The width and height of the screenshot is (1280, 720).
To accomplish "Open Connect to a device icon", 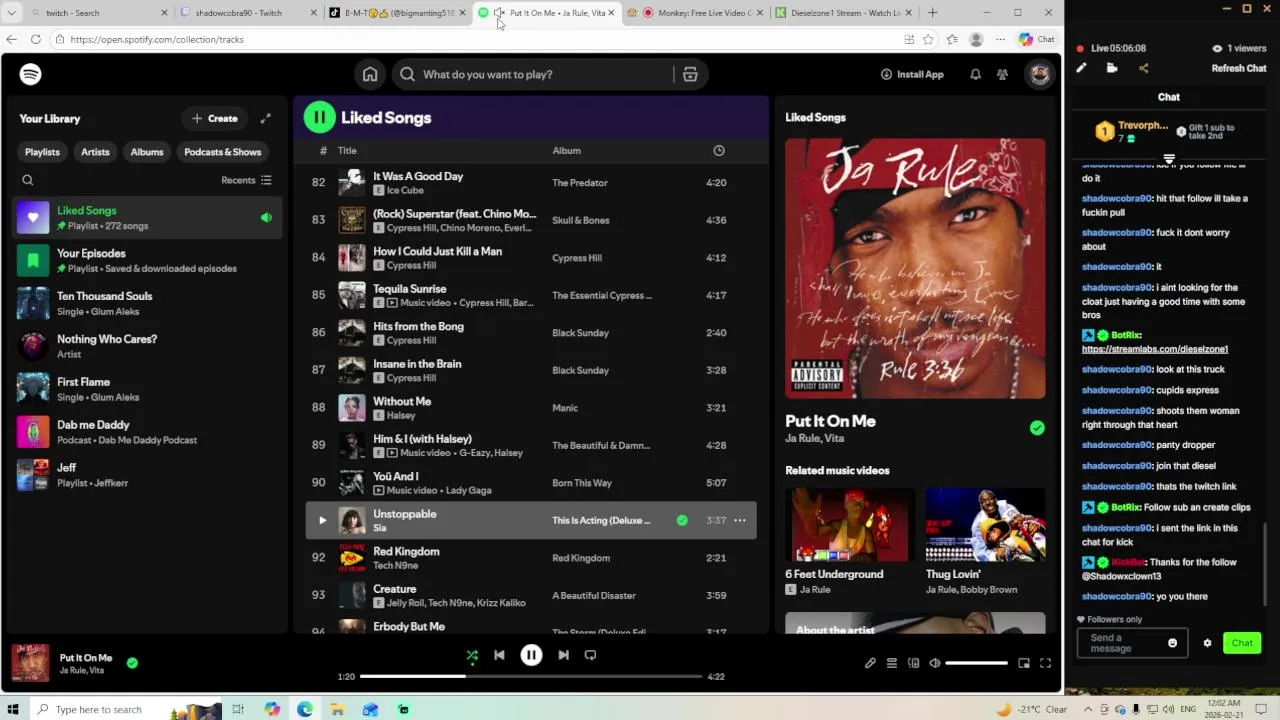I will pyautogui.click(x=913, y=663).
